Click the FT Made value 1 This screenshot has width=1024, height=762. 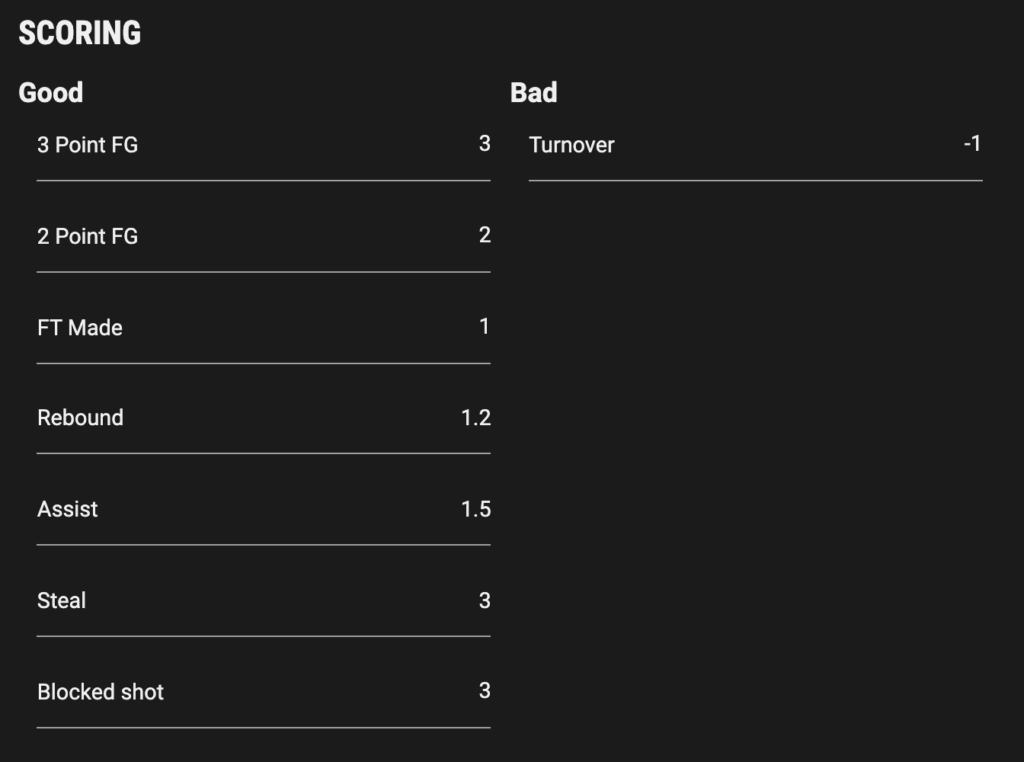pyautogui.click(x=484, y=326)
